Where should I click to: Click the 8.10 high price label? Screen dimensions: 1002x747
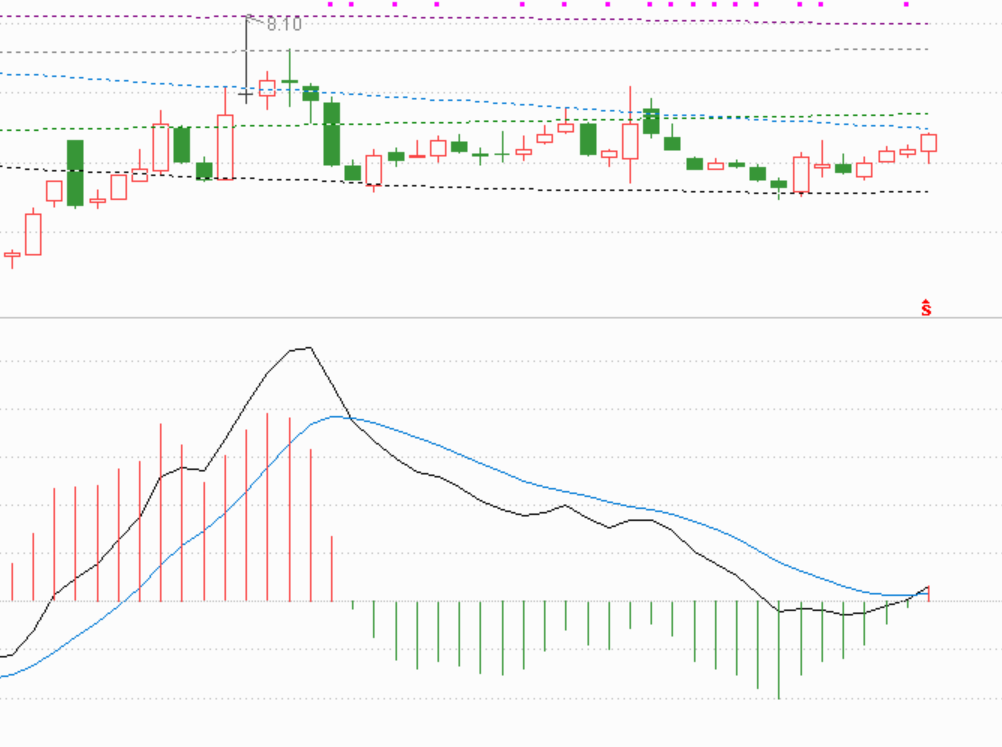tap(284, 24)
